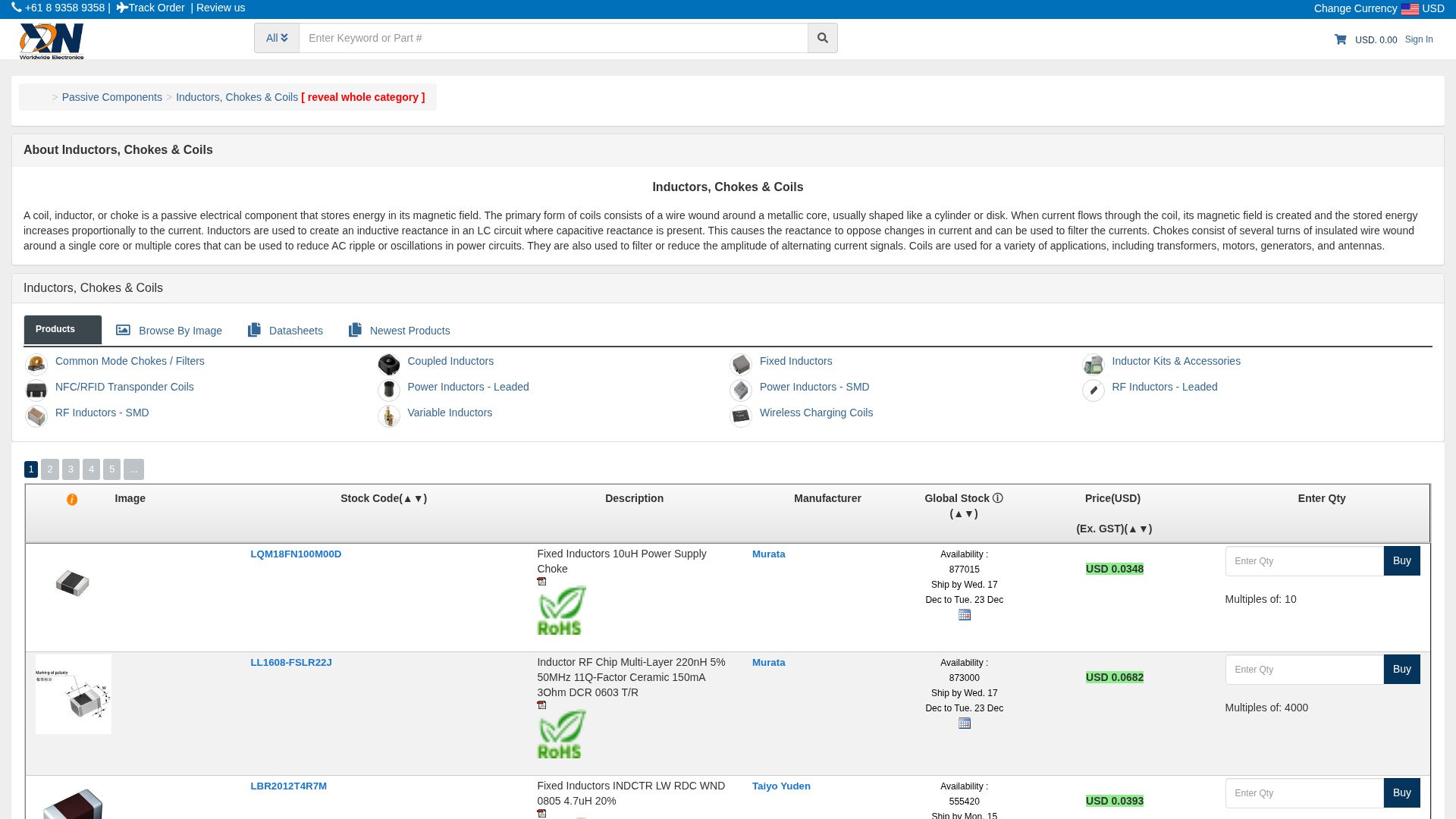Buy the LL1608-FSLR22J inductor

click(x=1401, y=670)
